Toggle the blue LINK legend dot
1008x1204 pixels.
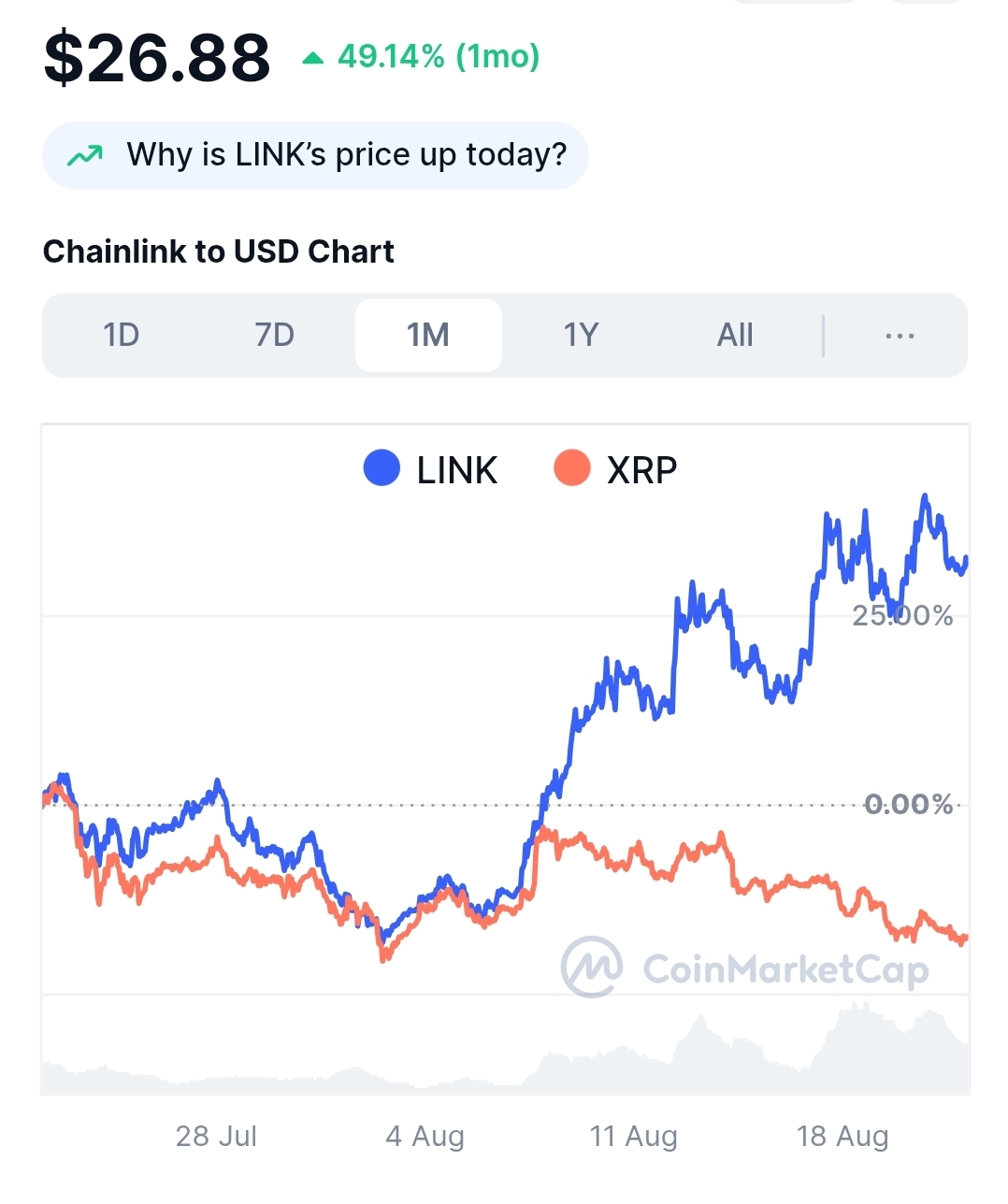[x=382, y=468]
